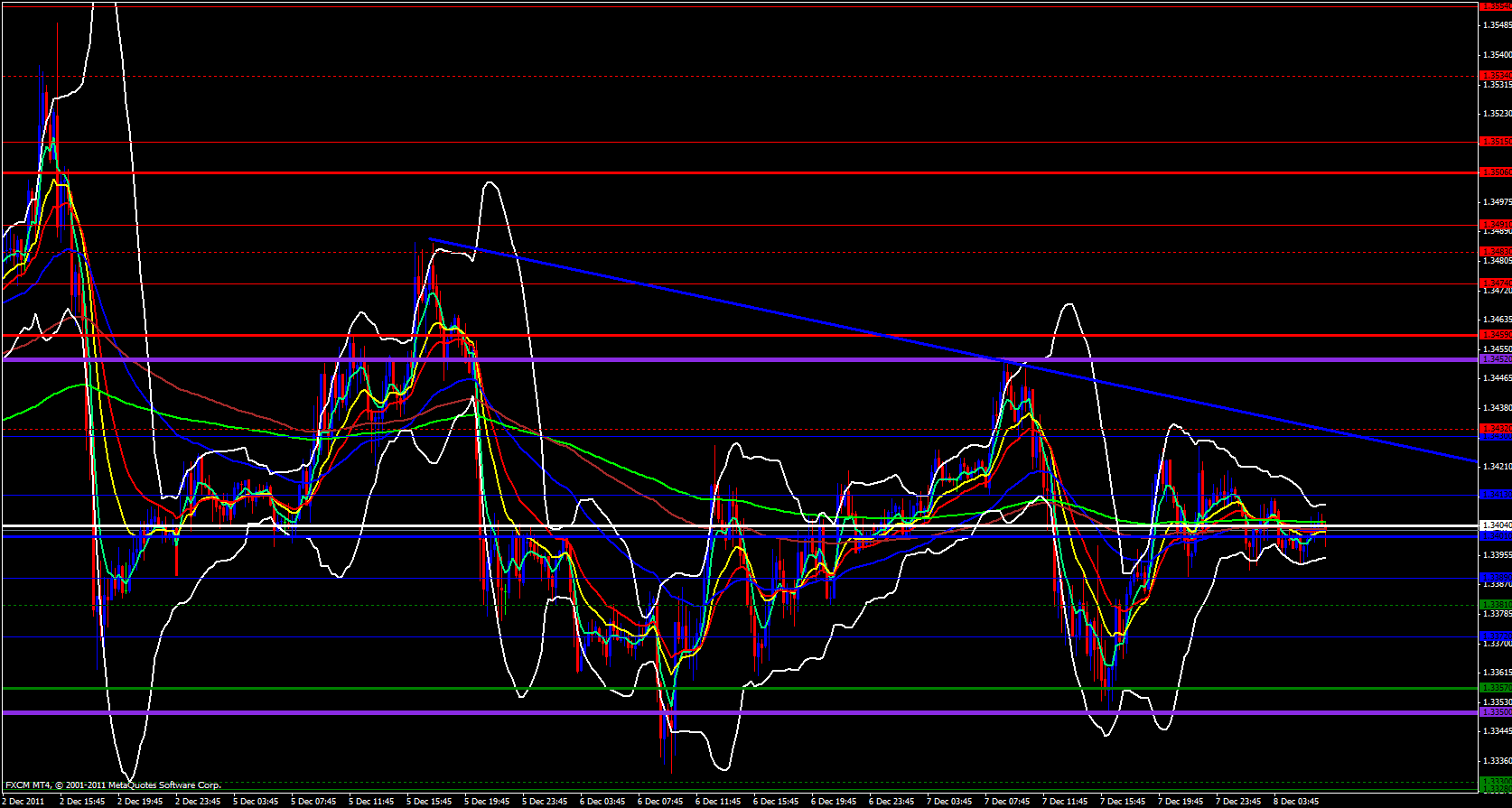Click the blue 1.33890 price label

(1495, 577)
